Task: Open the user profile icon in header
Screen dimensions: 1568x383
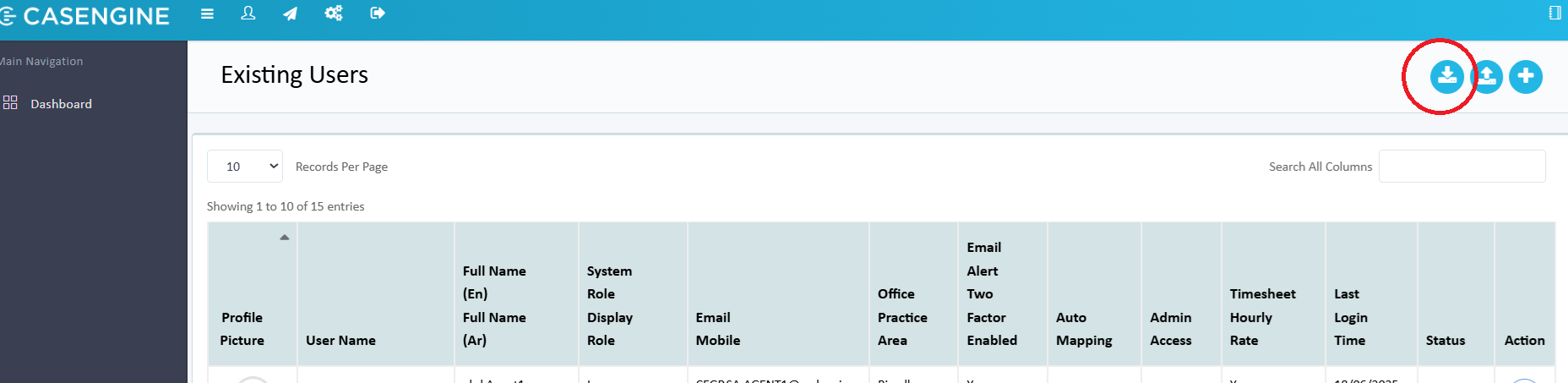Action: point(248,14)
